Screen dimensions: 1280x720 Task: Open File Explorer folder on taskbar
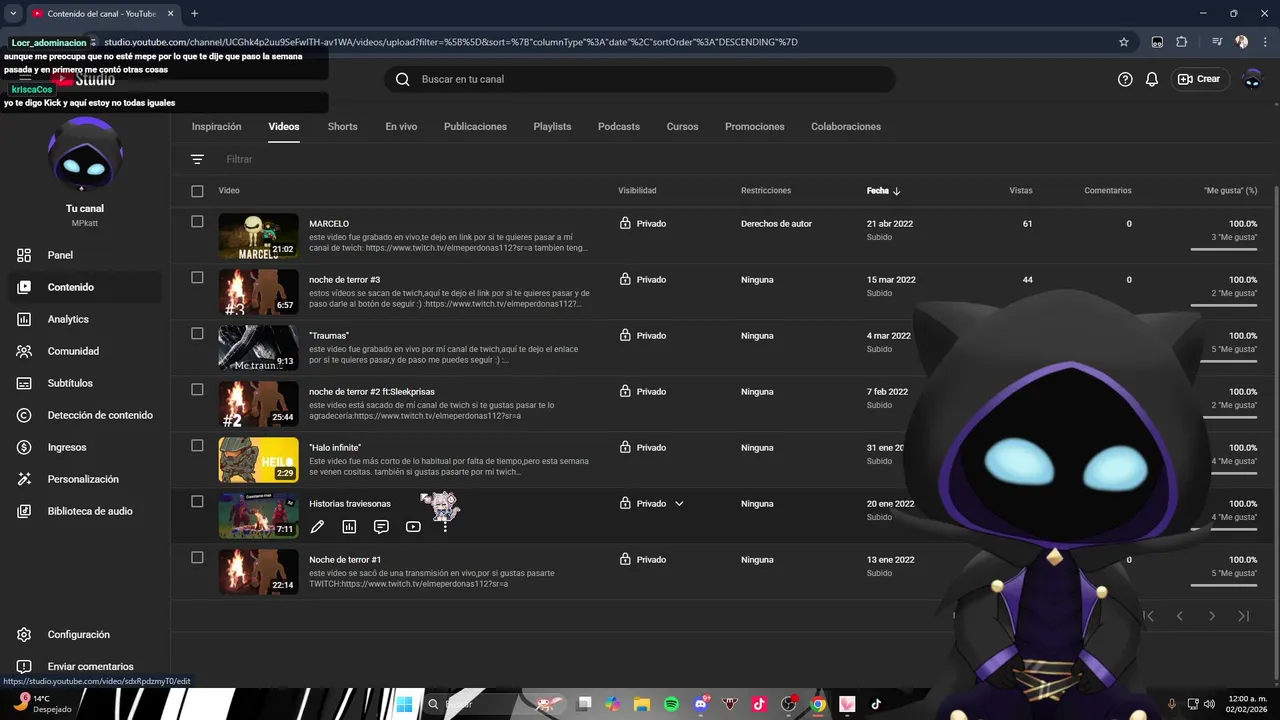tap(641, 704)
